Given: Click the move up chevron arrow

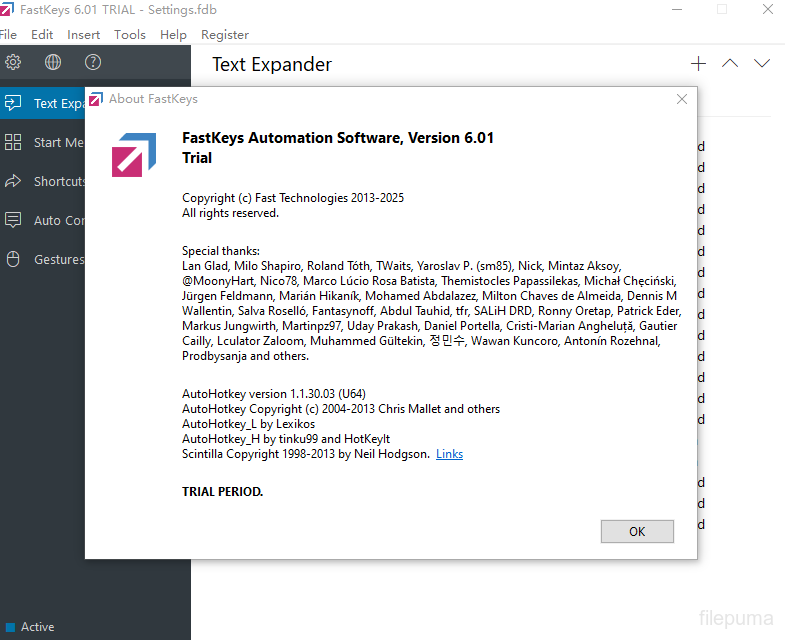Looking at the screenshot, I should click(x=730, y=63).
